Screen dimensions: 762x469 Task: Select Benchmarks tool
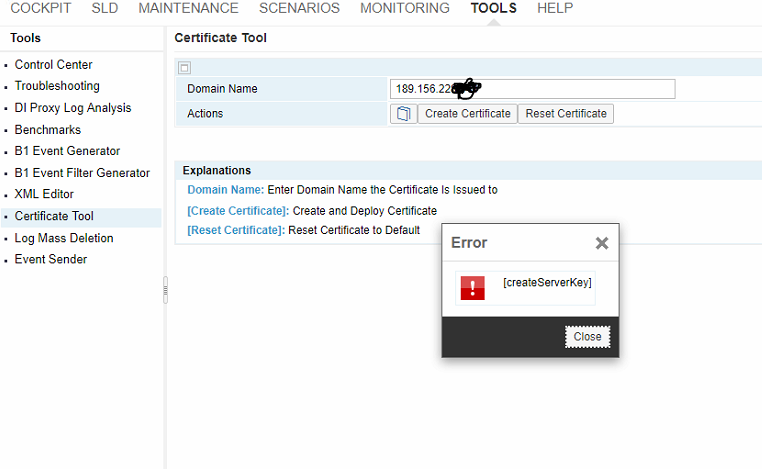tap(48, 130)
